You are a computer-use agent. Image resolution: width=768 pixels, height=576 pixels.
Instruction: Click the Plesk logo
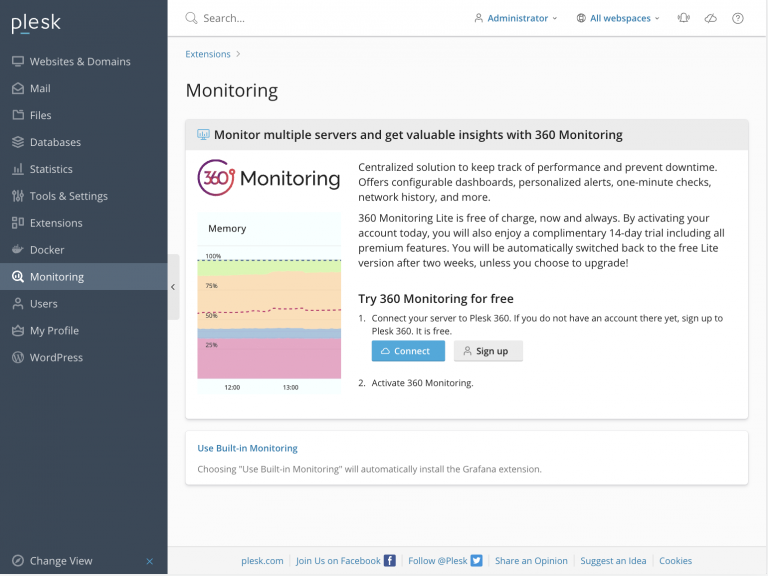click(x=36, y=23)
